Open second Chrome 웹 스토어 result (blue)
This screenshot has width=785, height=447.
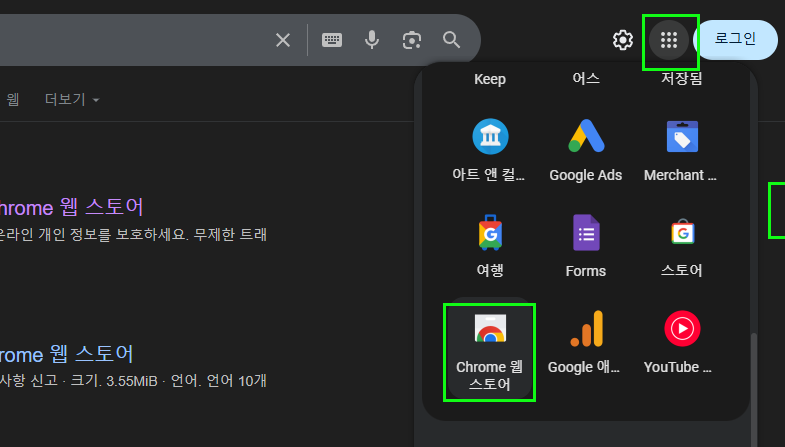point(66,354)
